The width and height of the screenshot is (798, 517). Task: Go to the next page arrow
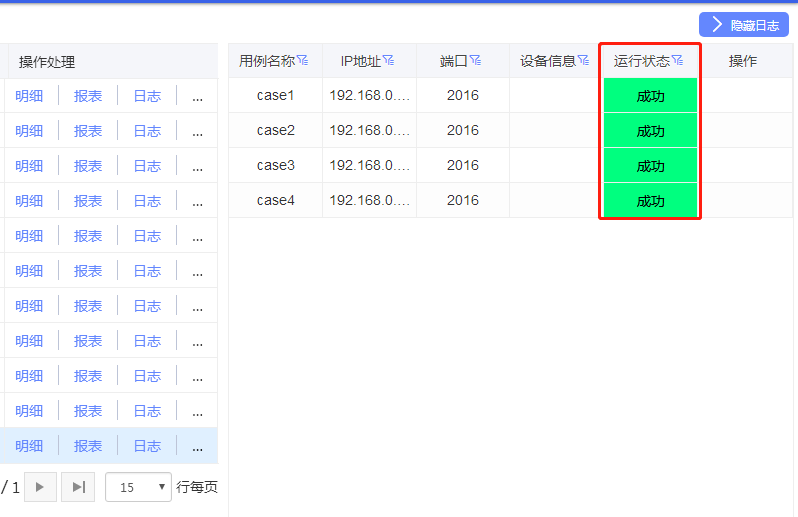click(40, 487)
